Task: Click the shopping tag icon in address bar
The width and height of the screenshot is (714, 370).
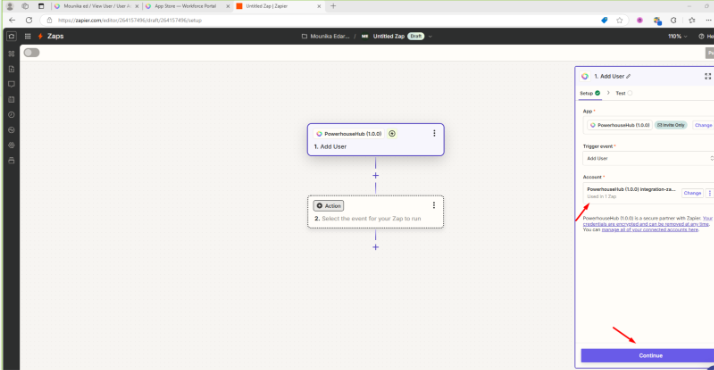Action: tap(604, 20)
